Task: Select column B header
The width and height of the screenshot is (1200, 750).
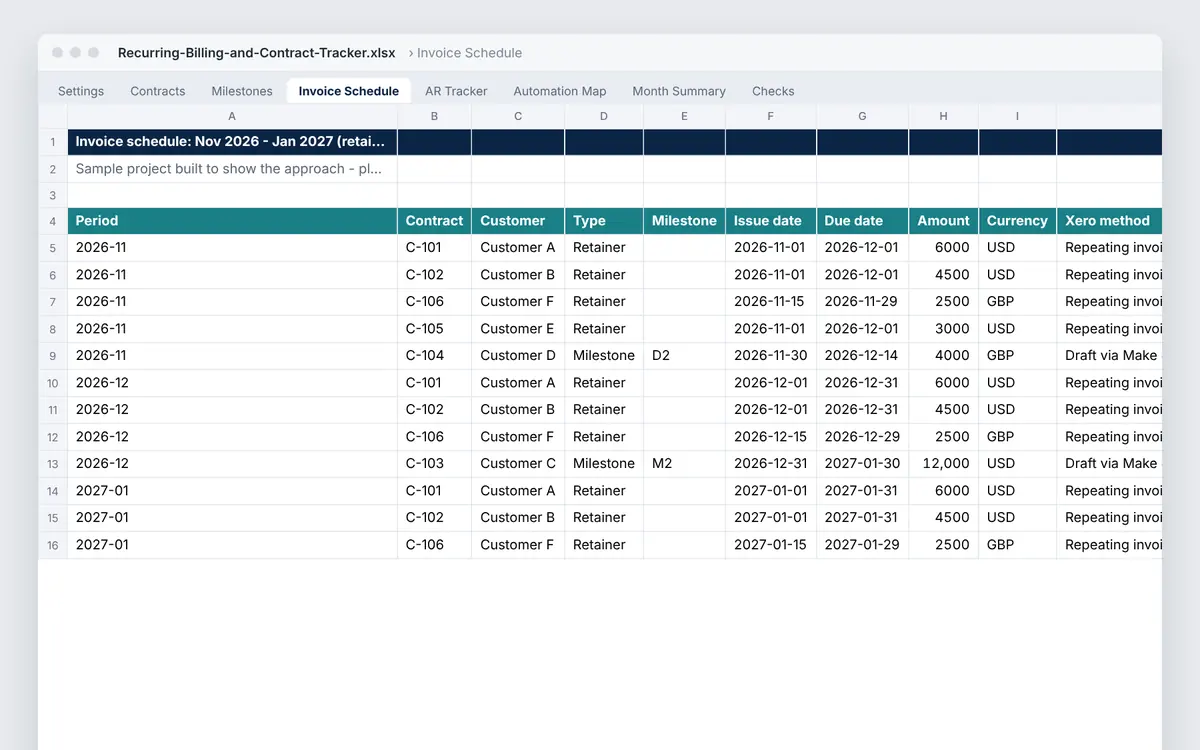Action: 434,117
